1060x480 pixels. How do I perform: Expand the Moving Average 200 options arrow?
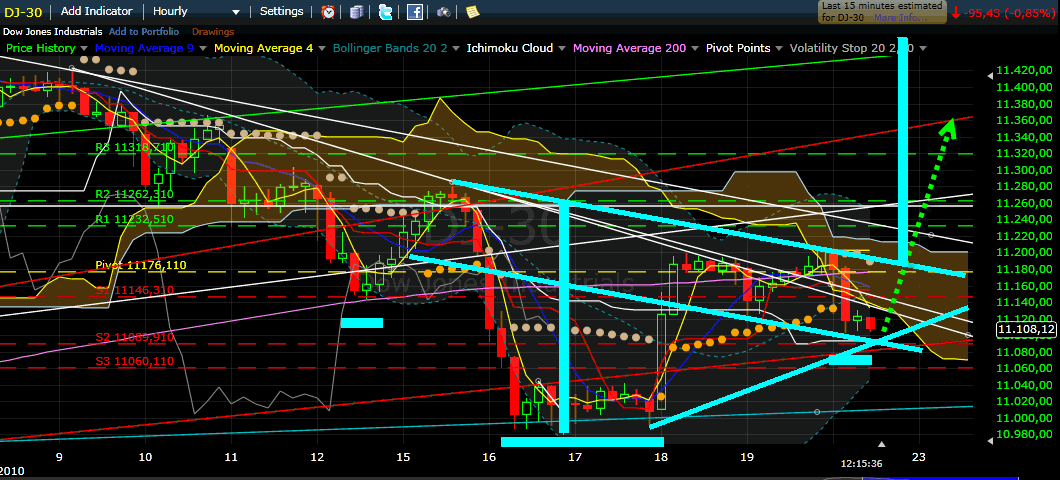[694, 49]
